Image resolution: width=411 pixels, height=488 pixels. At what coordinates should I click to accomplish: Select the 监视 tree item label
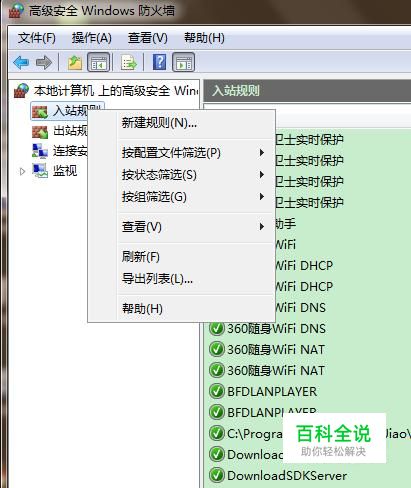pos(65,171)
